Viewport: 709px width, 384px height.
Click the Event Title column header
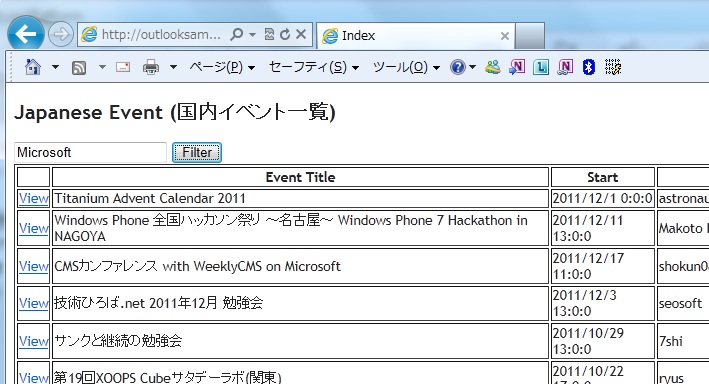click(300, 177)
